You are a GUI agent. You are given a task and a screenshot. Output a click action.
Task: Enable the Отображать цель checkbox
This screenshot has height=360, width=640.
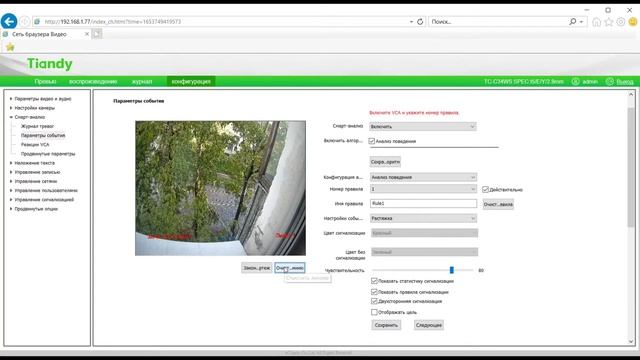[x=374, y=312]
